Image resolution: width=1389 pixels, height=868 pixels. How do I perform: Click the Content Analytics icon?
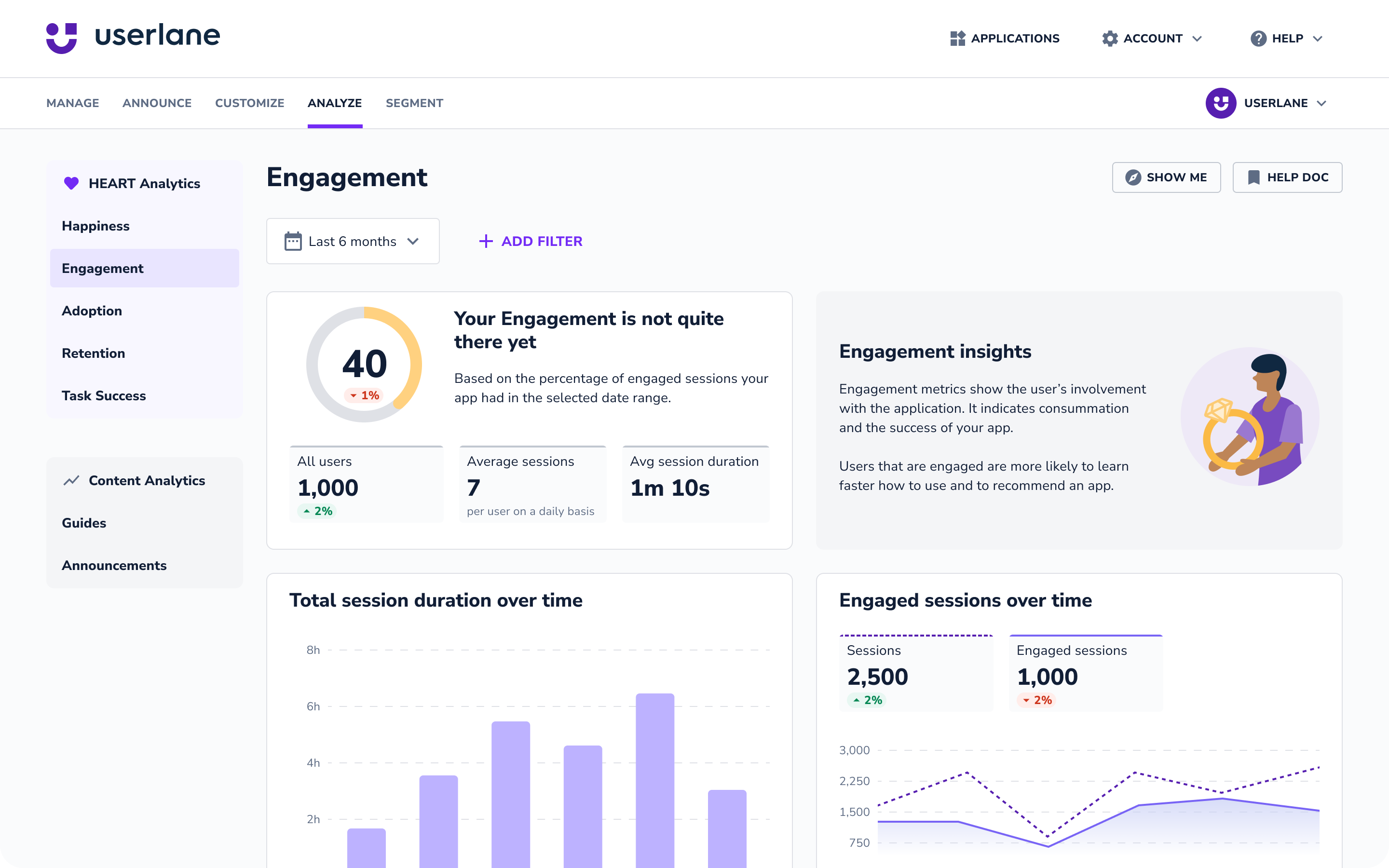click(70, 480)
